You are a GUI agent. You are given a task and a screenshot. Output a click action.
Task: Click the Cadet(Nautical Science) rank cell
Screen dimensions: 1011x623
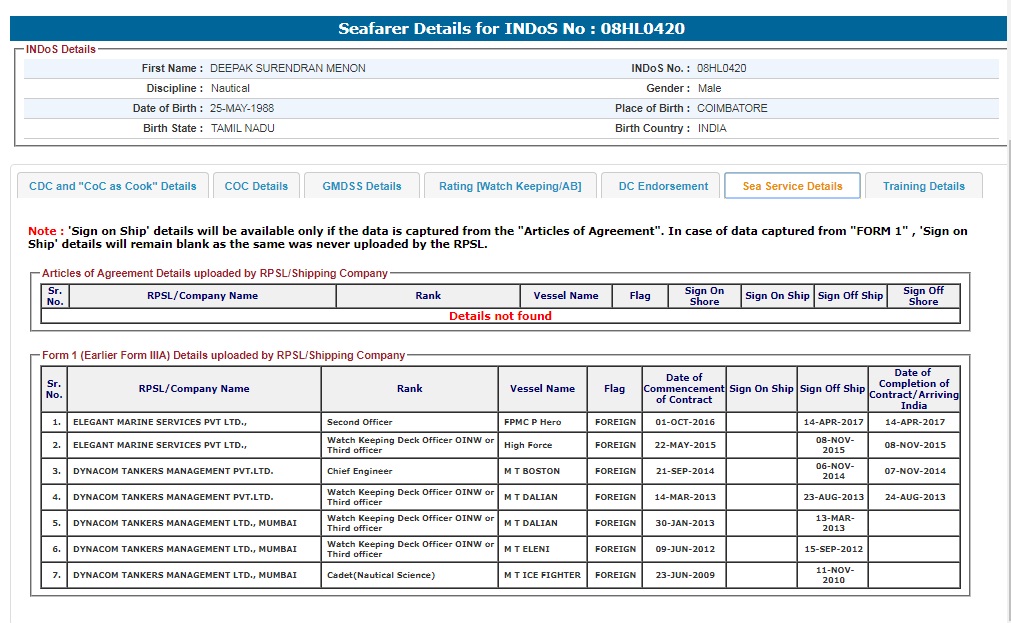[381, 575]
